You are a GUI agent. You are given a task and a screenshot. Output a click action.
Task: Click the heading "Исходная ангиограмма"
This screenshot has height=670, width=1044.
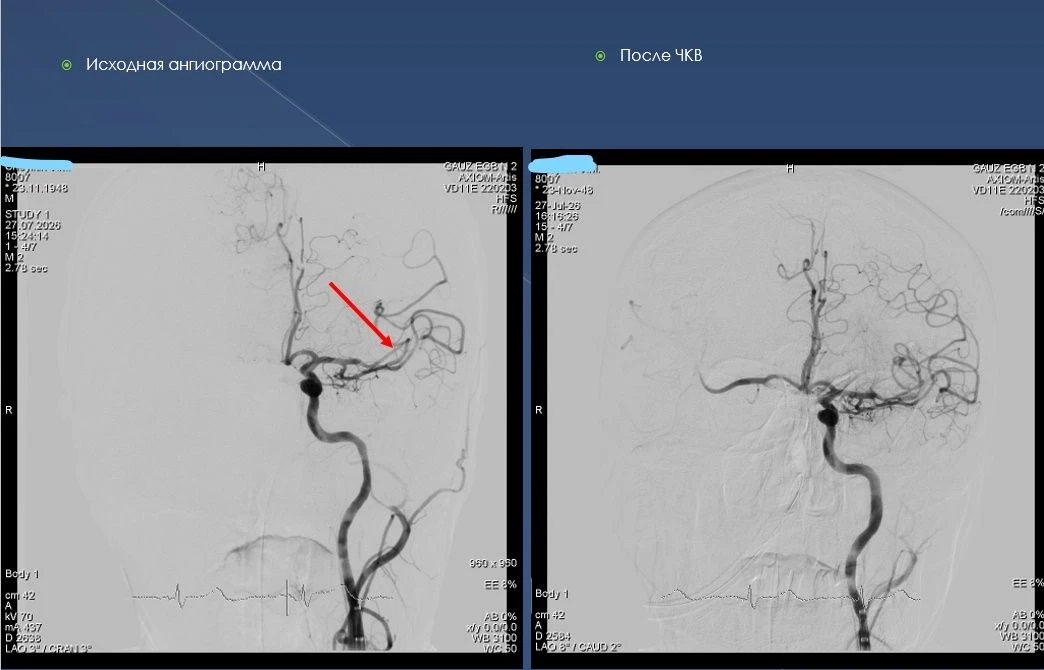(x=184, y=65)
